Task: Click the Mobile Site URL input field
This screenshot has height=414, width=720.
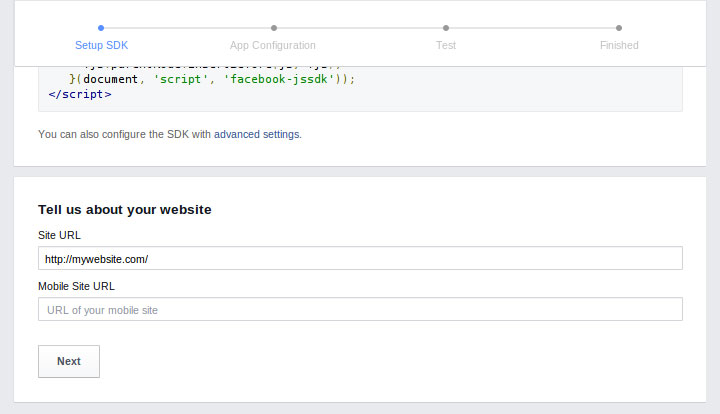Action: coord(360,309)
